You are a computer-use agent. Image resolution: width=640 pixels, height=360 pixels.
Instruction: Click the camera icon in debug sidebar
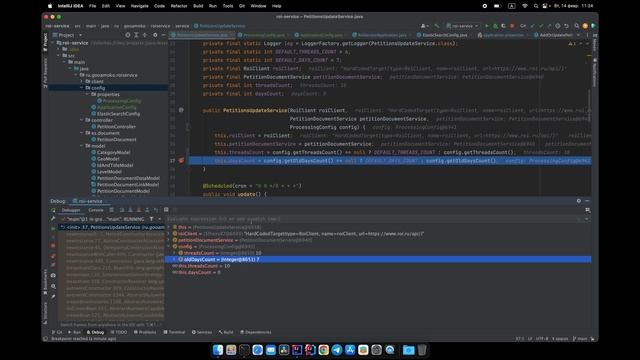coord(53,276)
